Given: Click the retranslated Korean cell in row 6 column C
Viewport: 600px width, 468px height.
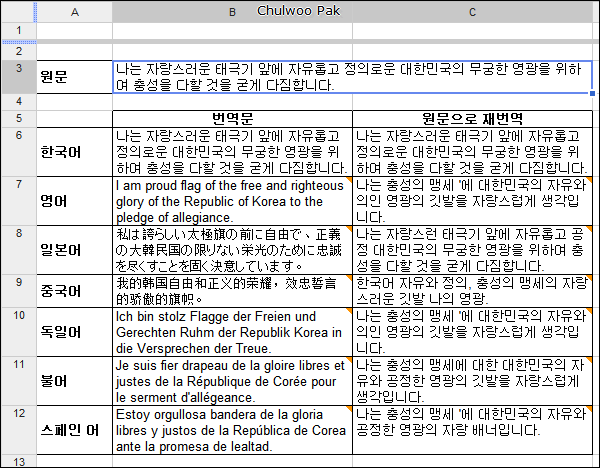Looking at the screenshot, I should point(472,152).
